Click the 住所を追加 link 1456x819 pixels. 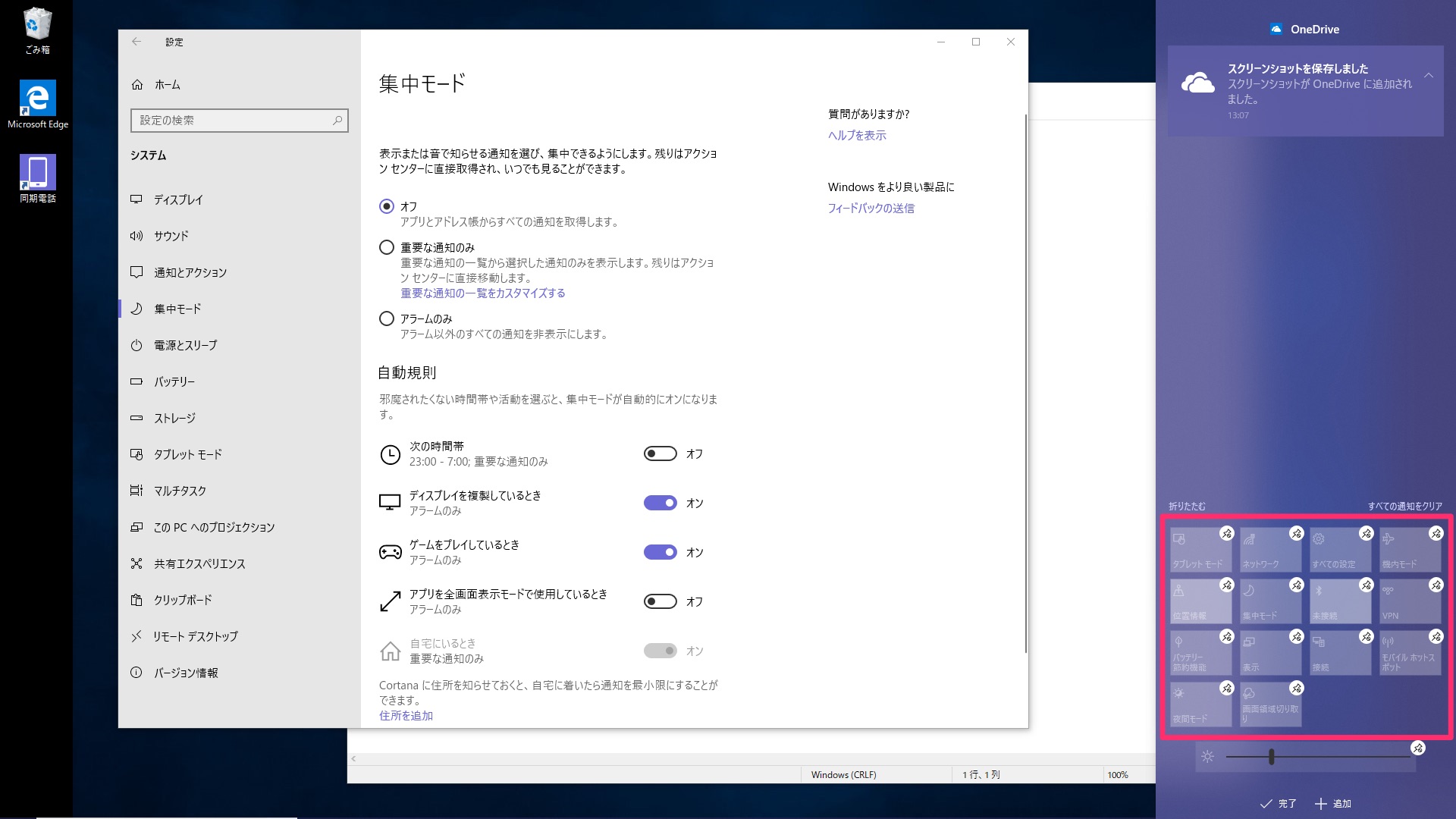coord(406,715)
